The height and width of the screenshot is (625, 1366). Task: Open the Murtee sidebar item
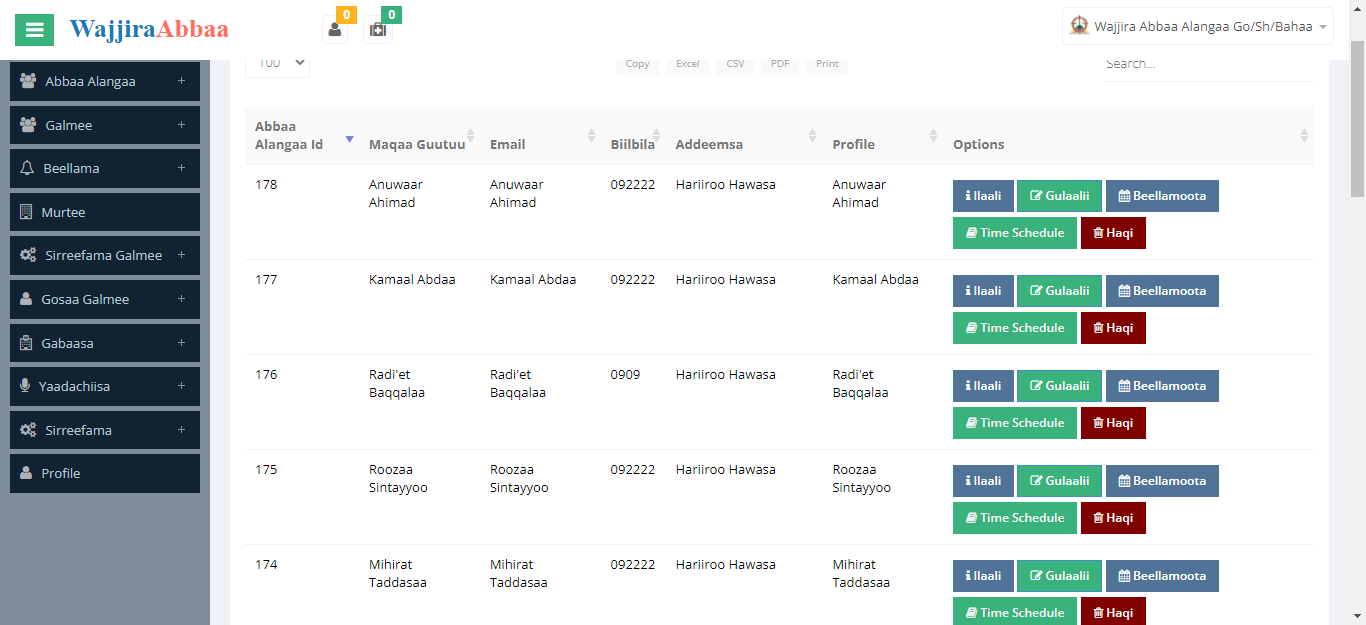pyautogui.click(x=105, y=212)
